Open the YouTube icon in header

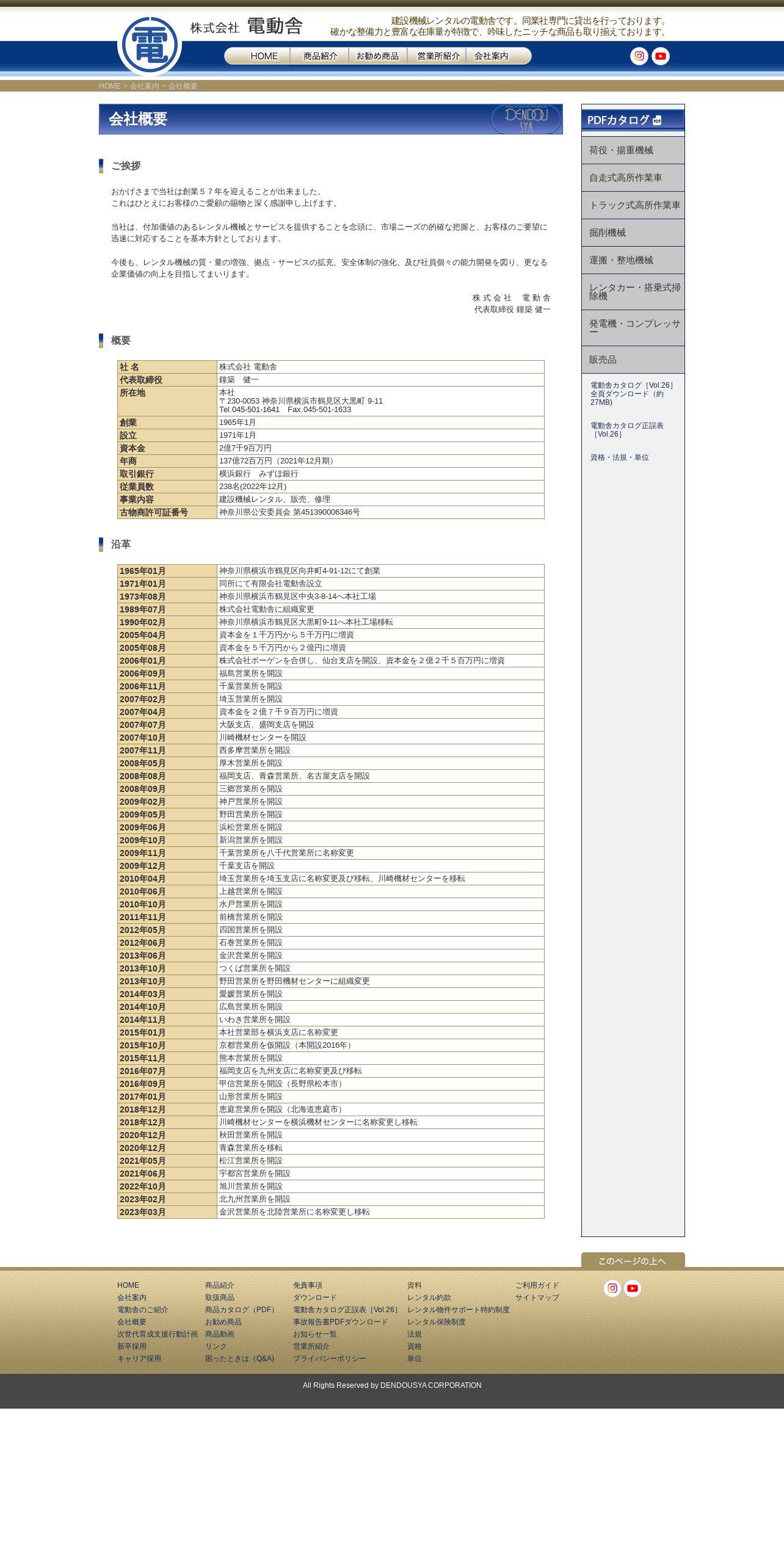click(660, 56)
